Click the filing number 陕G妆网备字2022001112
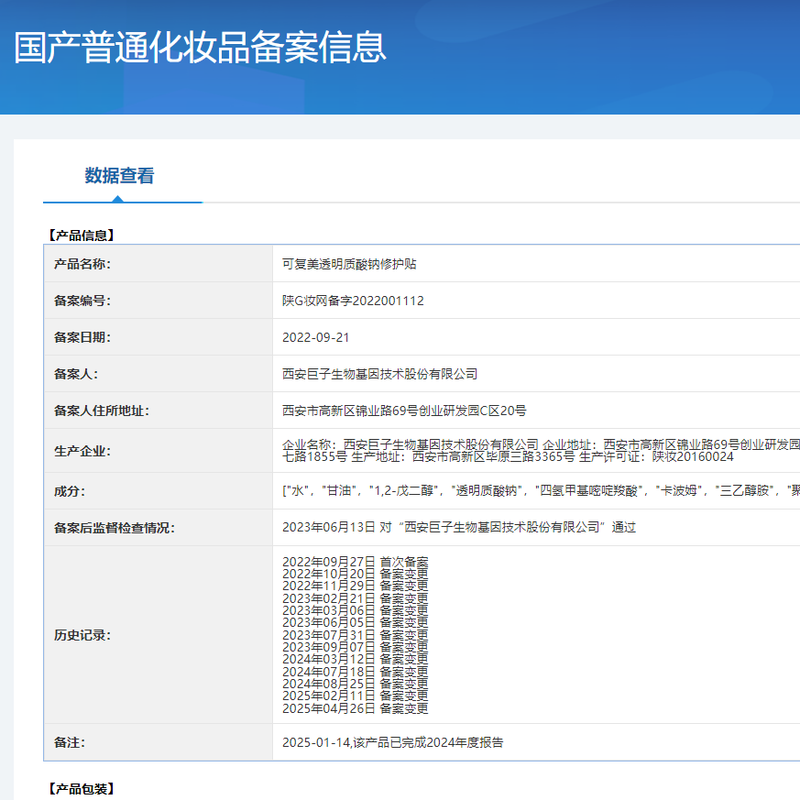 click(x=353, y=300)
